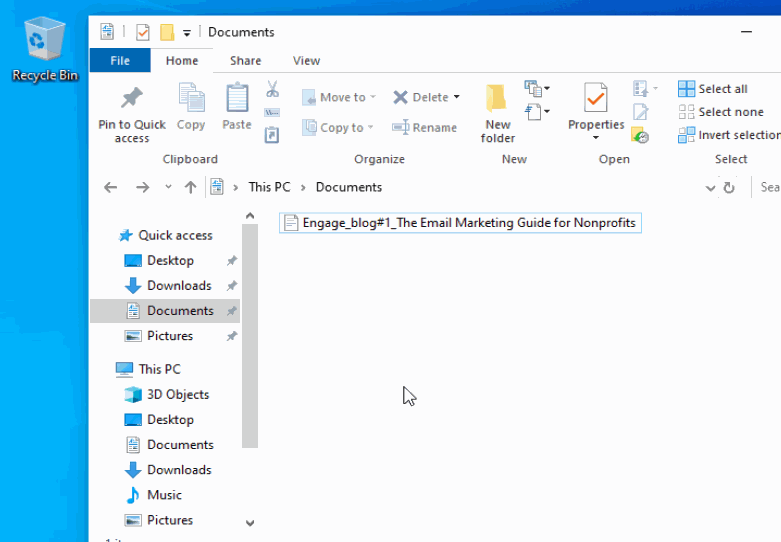The height and width of the screenshot is (542, 781).
Task: Click the Pin to Quick access icon
Action: pyautogui.click(x=131, y=100)
